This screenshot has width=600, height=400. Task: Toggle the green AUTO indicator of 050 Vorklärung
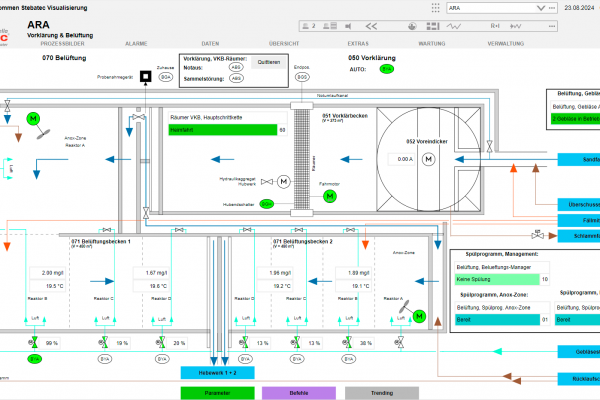coord(387,69)
